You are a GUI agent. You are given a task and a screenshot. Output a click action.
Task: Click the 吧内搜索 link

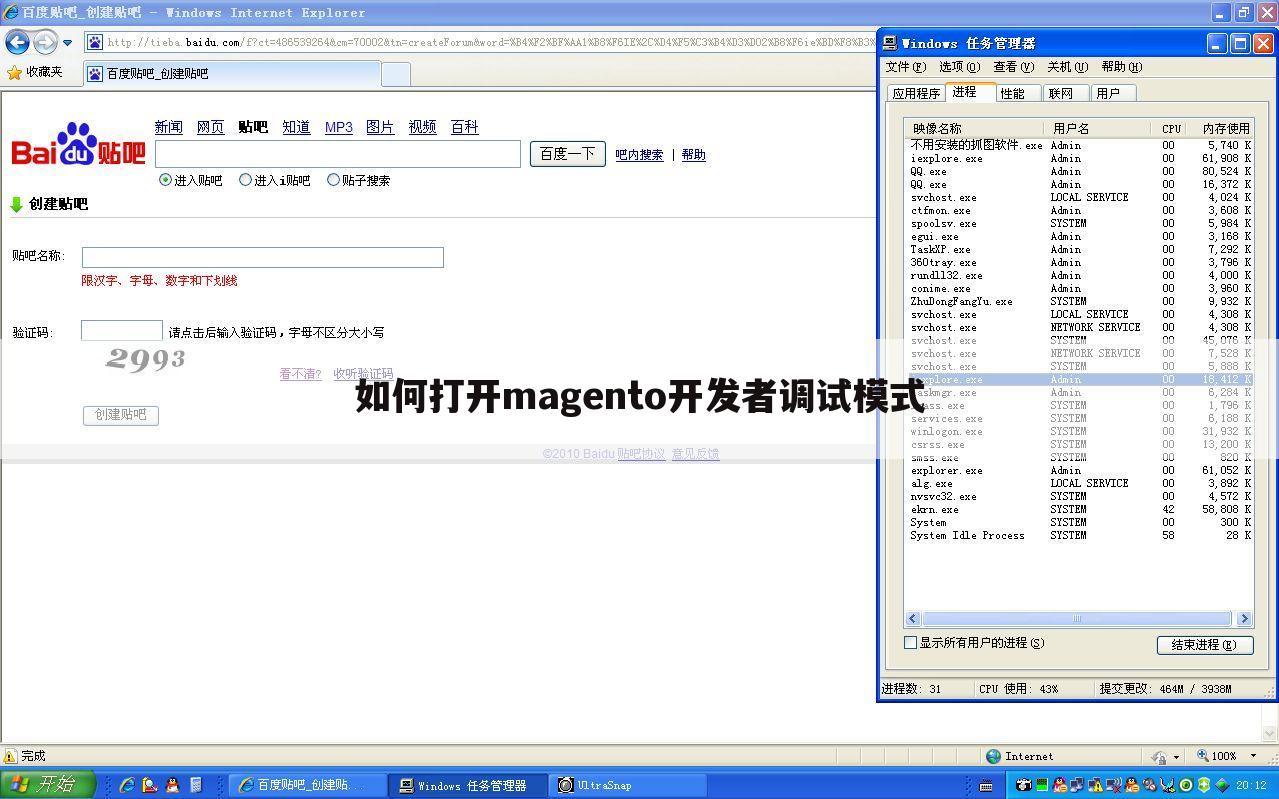[x=639, y=155]
